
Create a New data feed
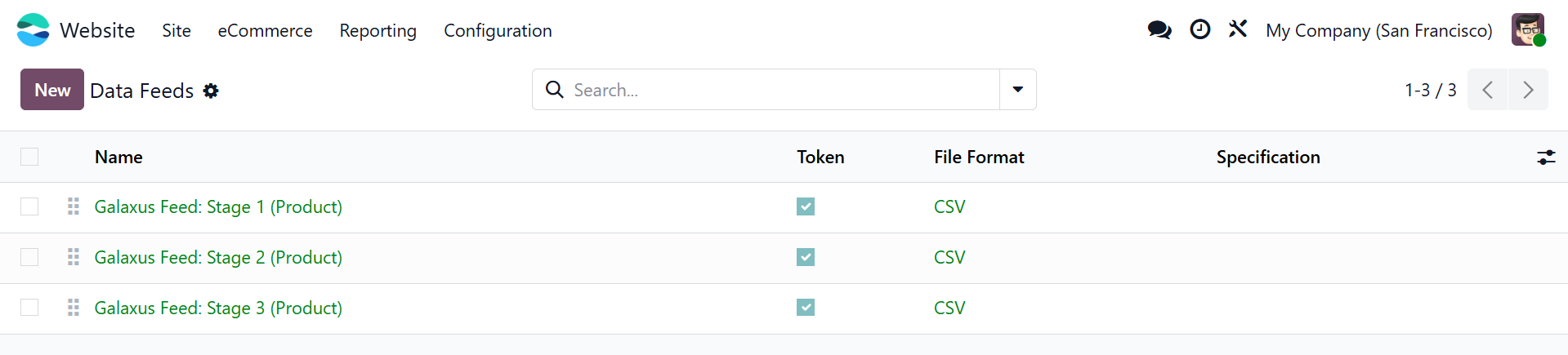pyautogui.click(x=52, y=90)
